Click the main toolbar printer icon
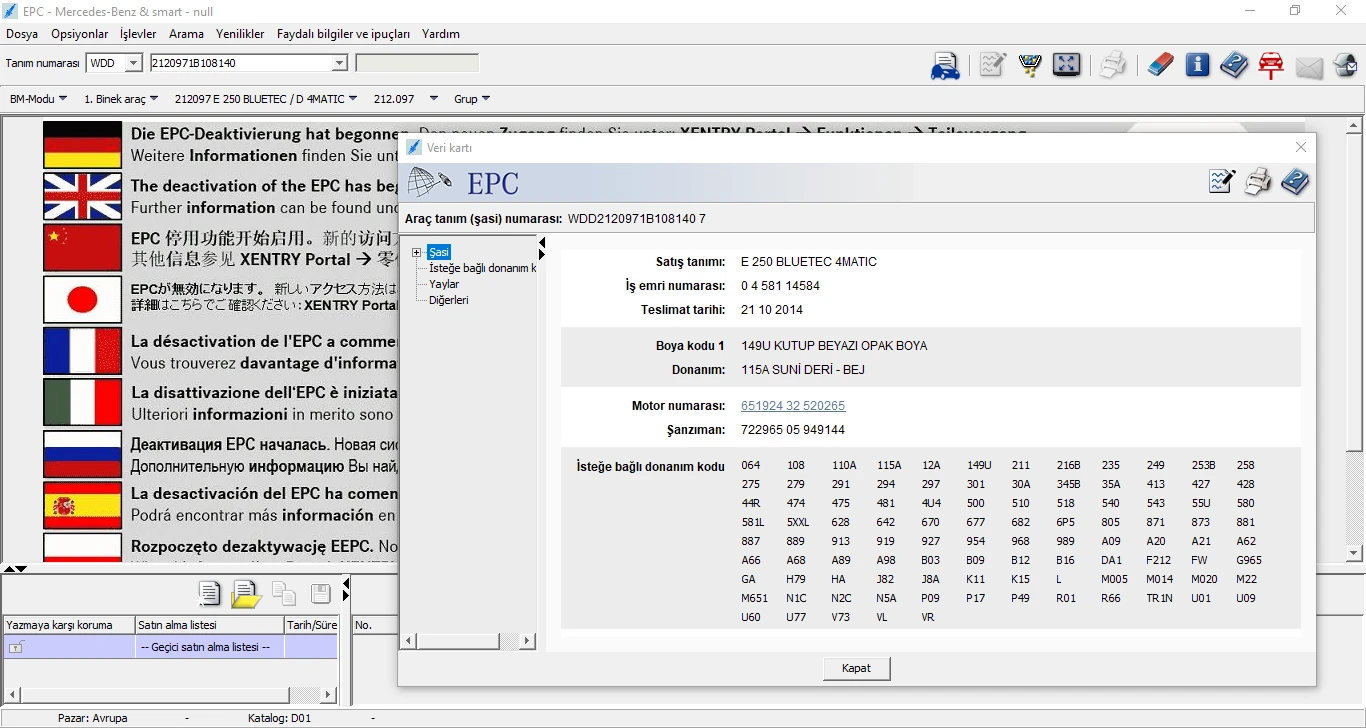This screenshot has width=1366, height=728. coord(1113,66)
